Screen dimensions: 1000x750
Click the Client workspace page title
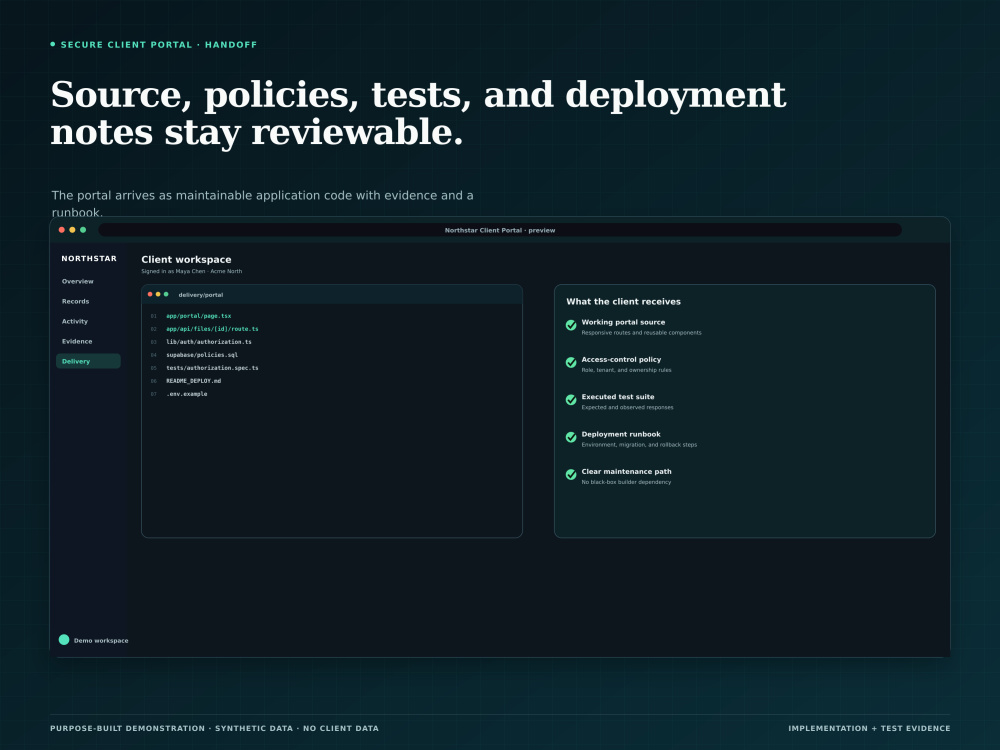click(x=186, y=260)
